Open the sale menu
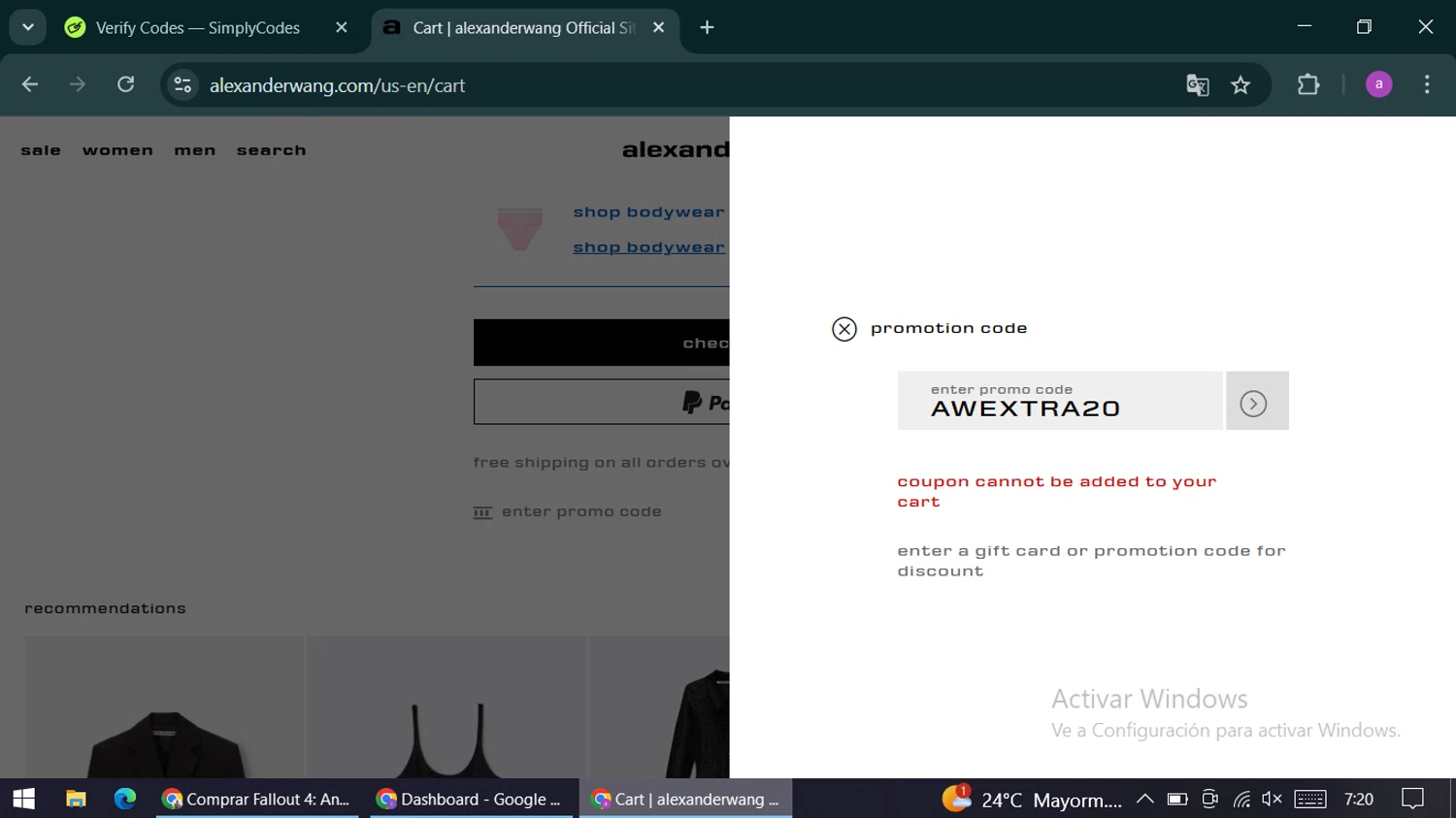The width and height of the screenshot is (1456, 818). (41, 150)
